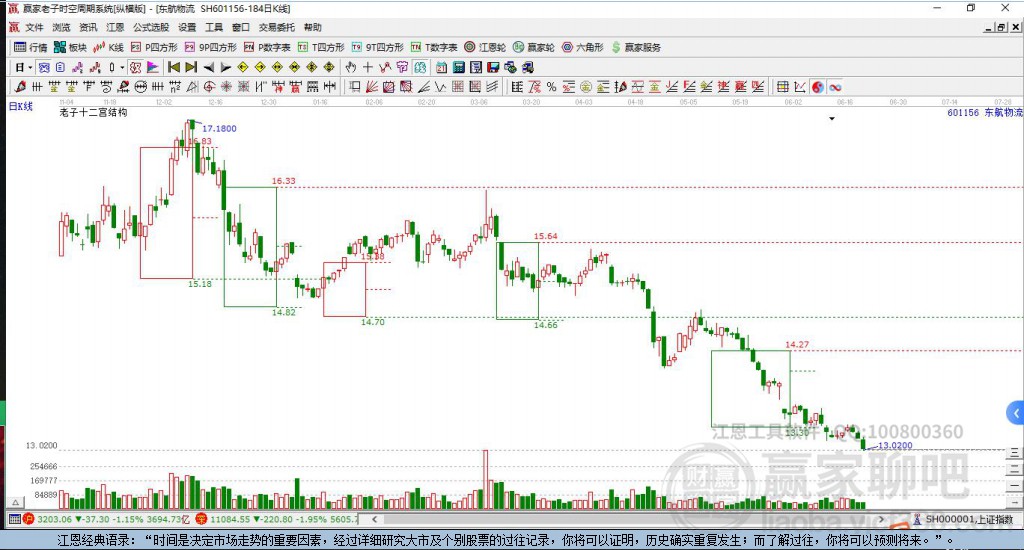
Task: Expand the dropdown arrow next to the 0 icon
Action: (122, 67)
